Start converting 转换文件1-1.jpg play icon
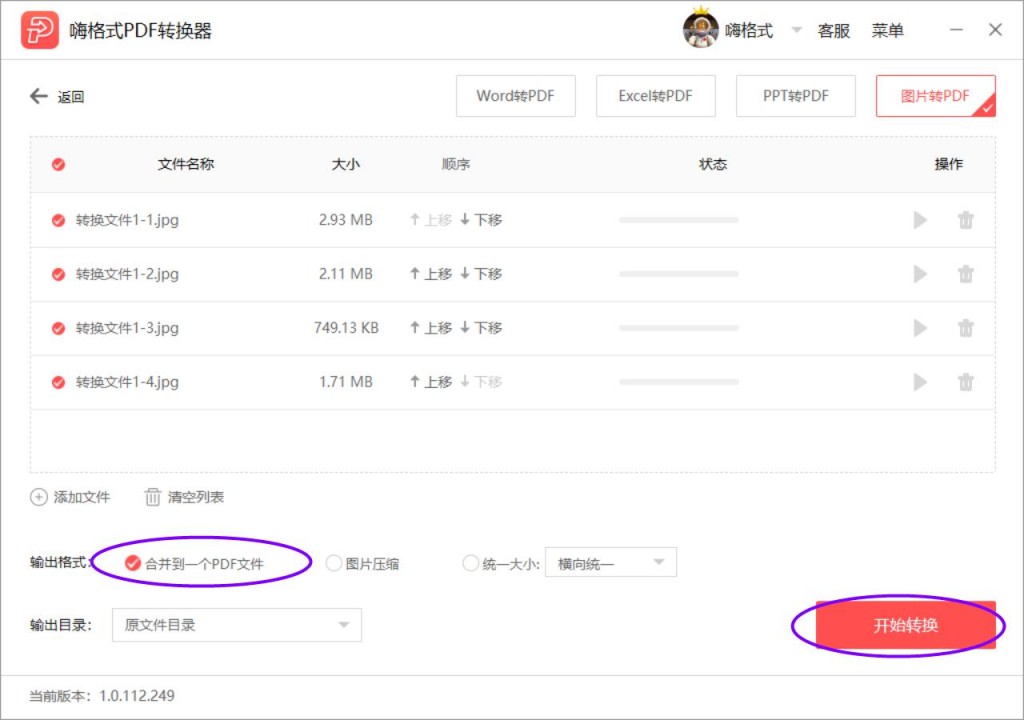Screen dimensions: 1024x720 point(920,220)
